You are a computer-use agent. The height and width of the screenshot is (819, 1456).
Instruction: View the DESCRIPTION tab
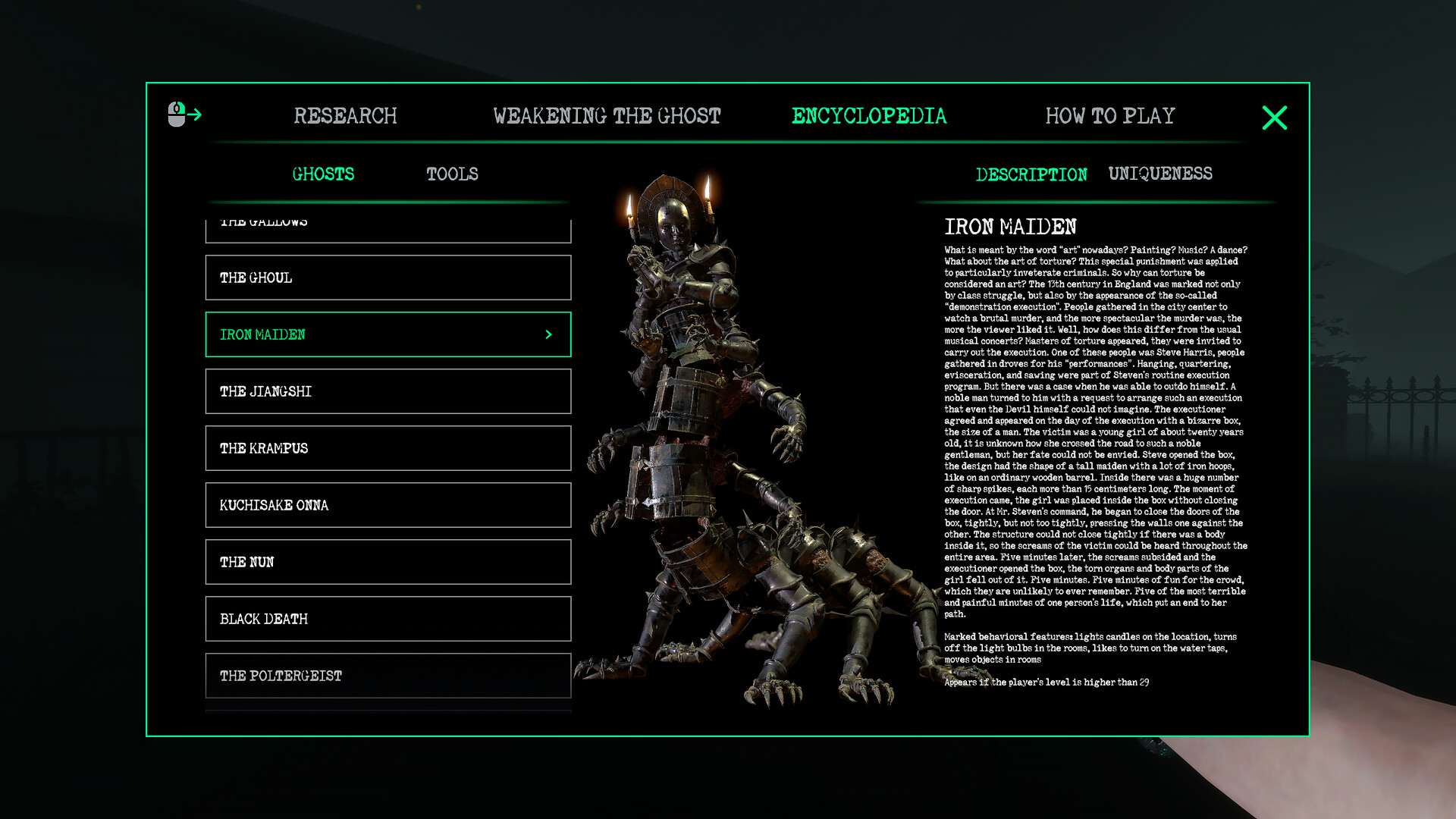tap(1032, 174)
